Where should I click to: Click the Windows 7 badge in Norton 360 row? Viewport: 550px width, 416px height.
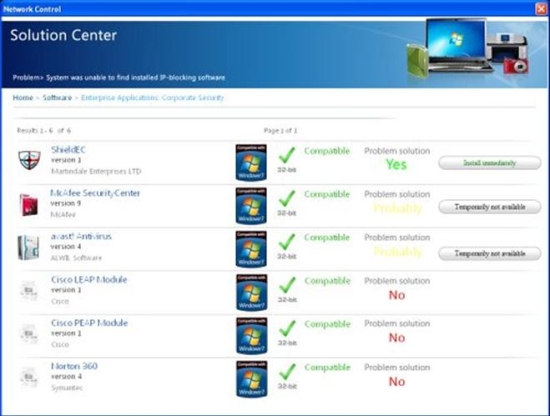251,379
